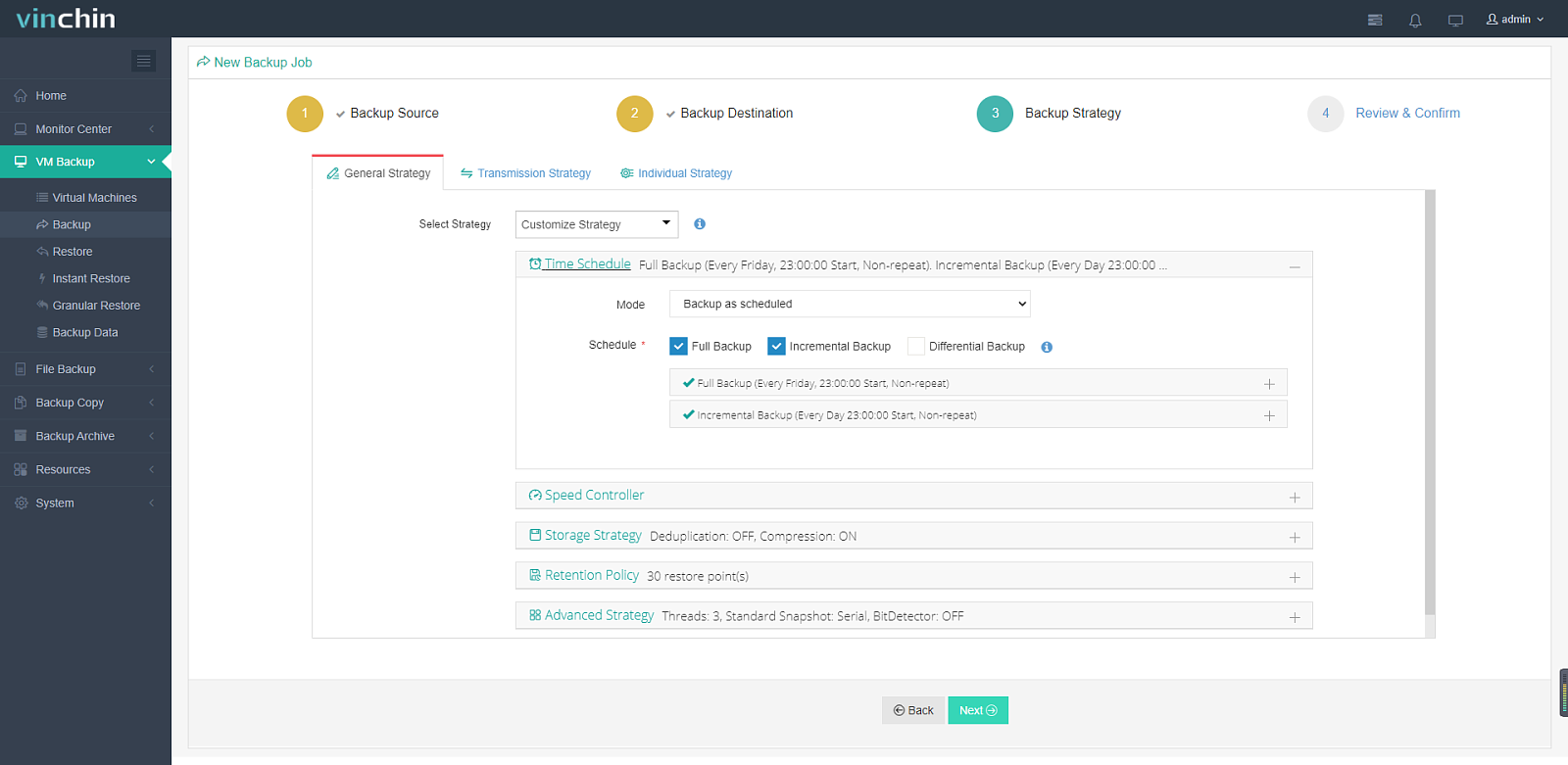Click the strategy panel vertical scrollbar
This screenshot has width=1568, height=765.
pos(1430,402)
